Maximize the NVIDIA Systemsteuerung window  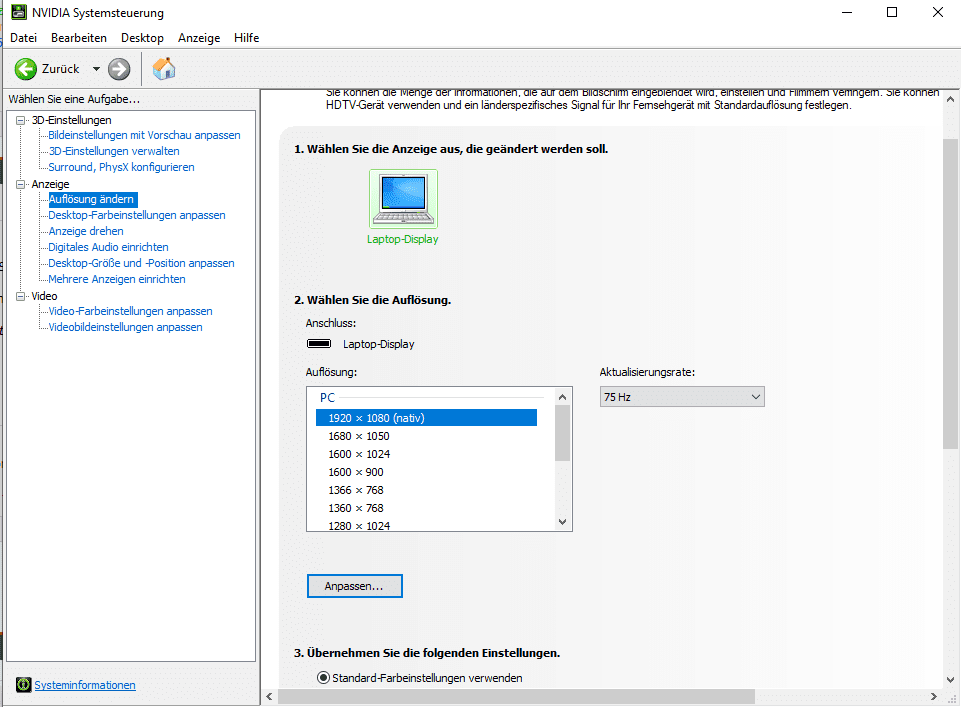(892, 12)
